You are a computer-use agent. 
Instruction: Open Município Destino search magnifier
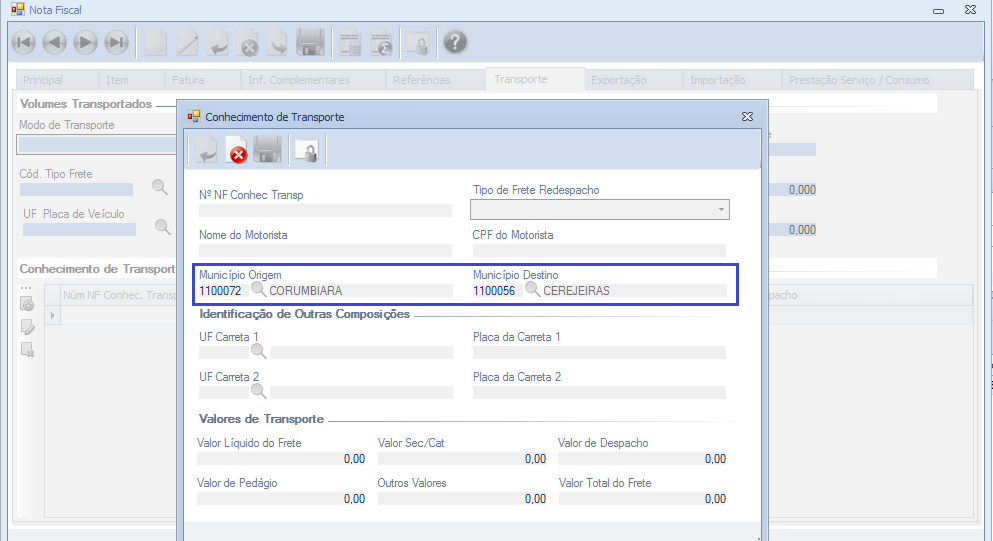pos(533,290)
